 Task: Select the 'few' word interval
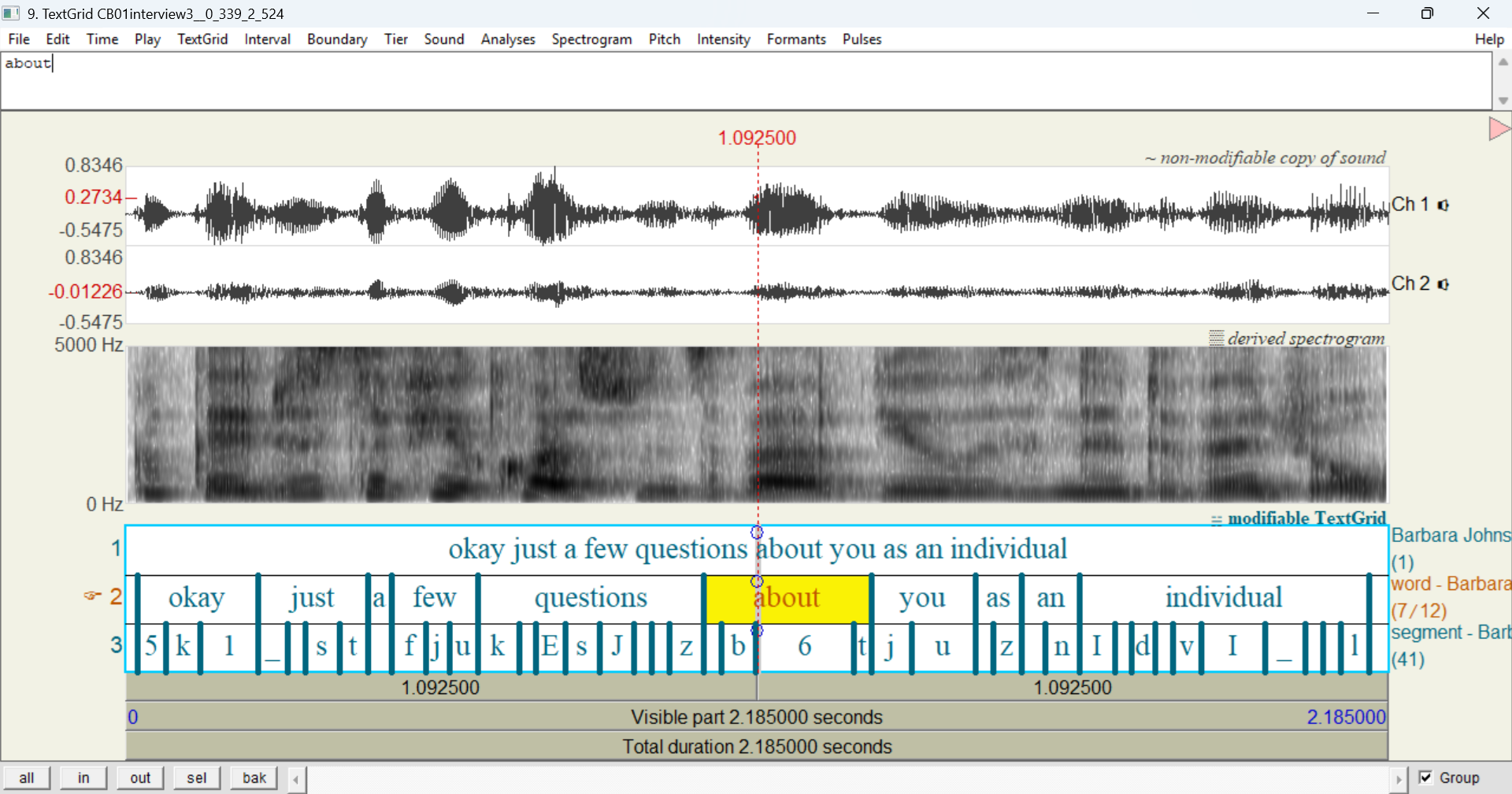[x=435, y=599]
